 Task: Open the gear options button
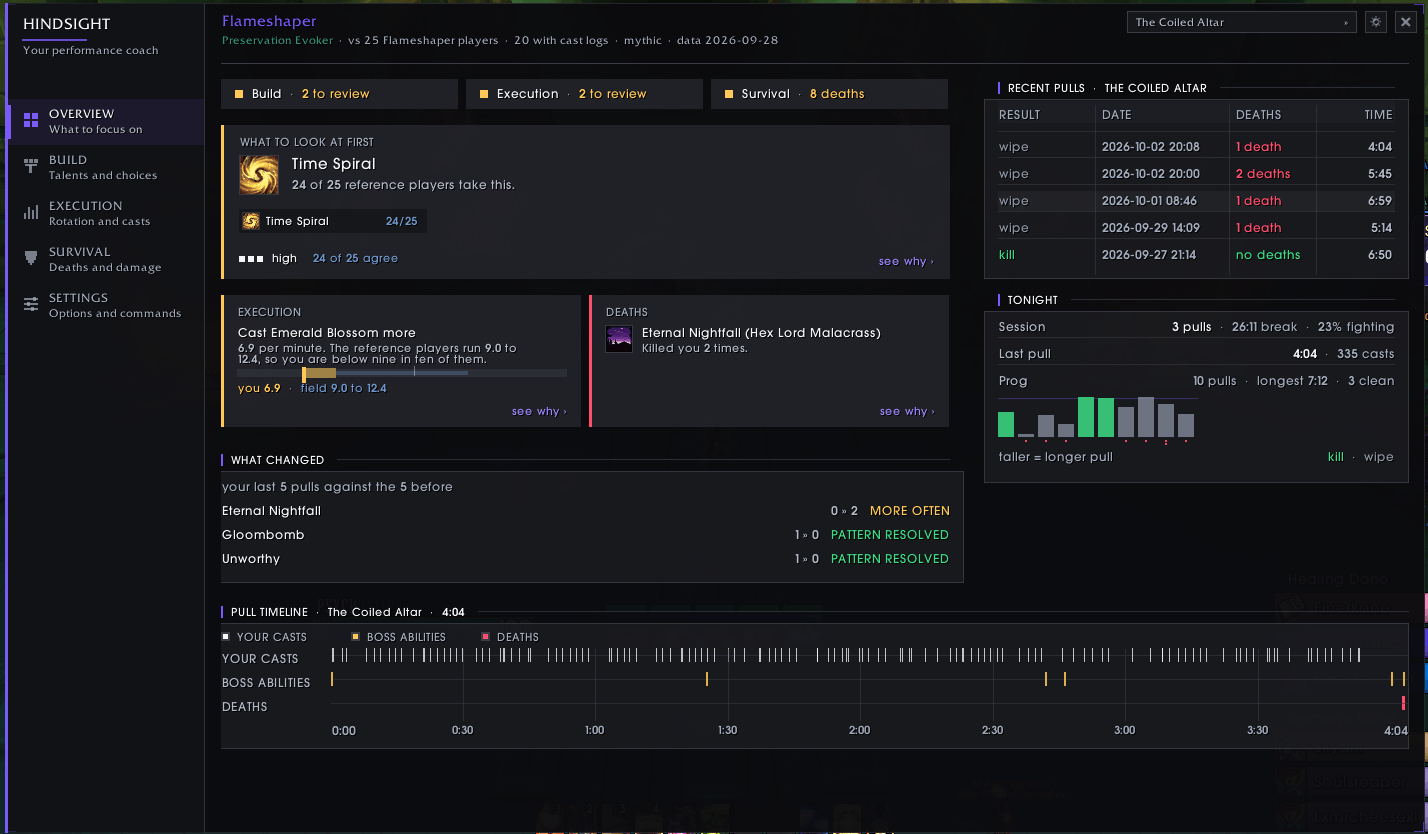pos(1376,22)
